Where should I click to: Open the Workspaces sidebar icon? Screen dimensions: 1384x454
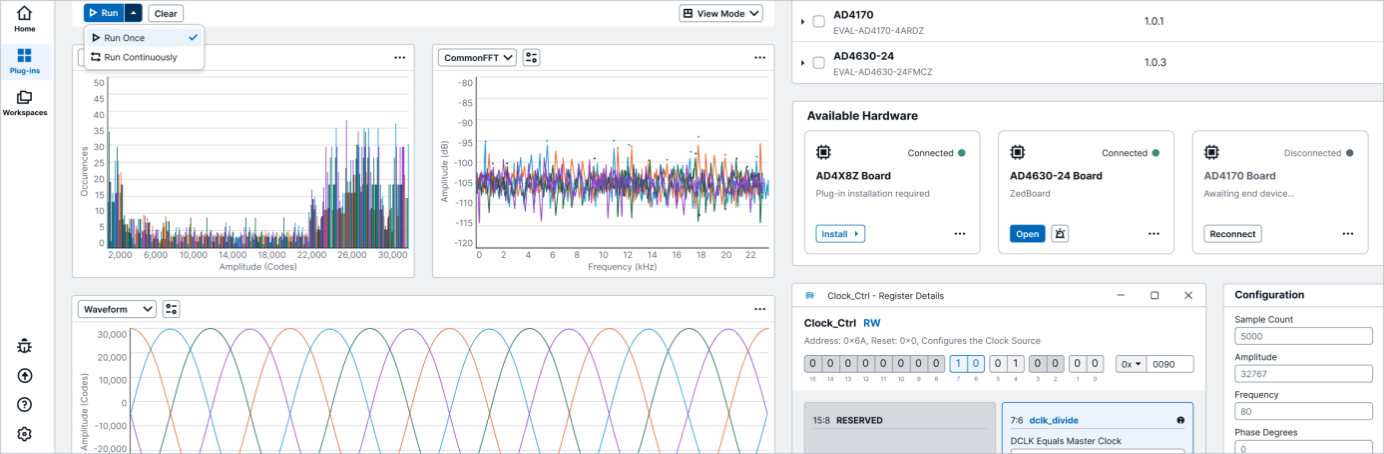click(25, 102)
